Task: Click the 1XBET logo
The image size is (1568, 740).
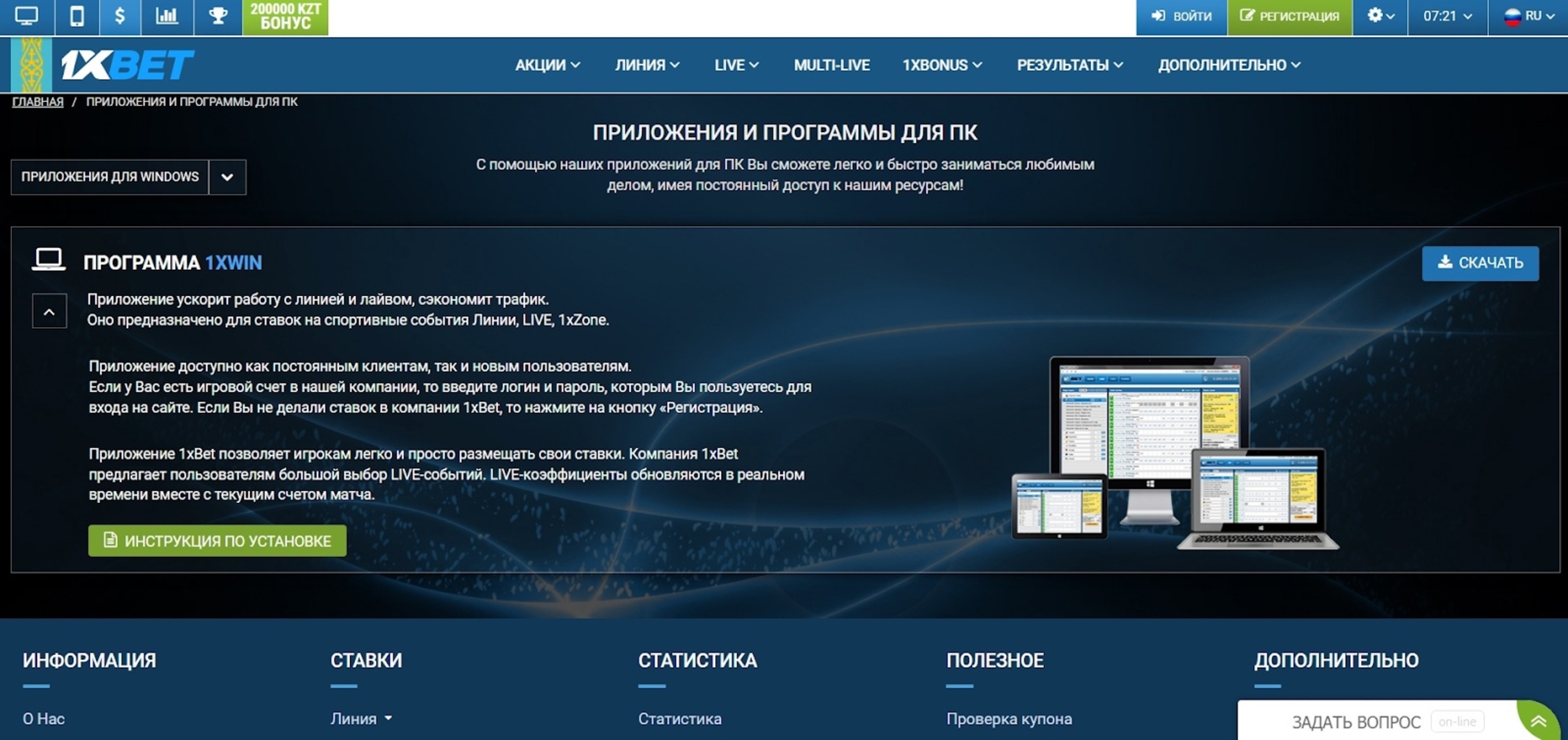Action: [127, 65]
